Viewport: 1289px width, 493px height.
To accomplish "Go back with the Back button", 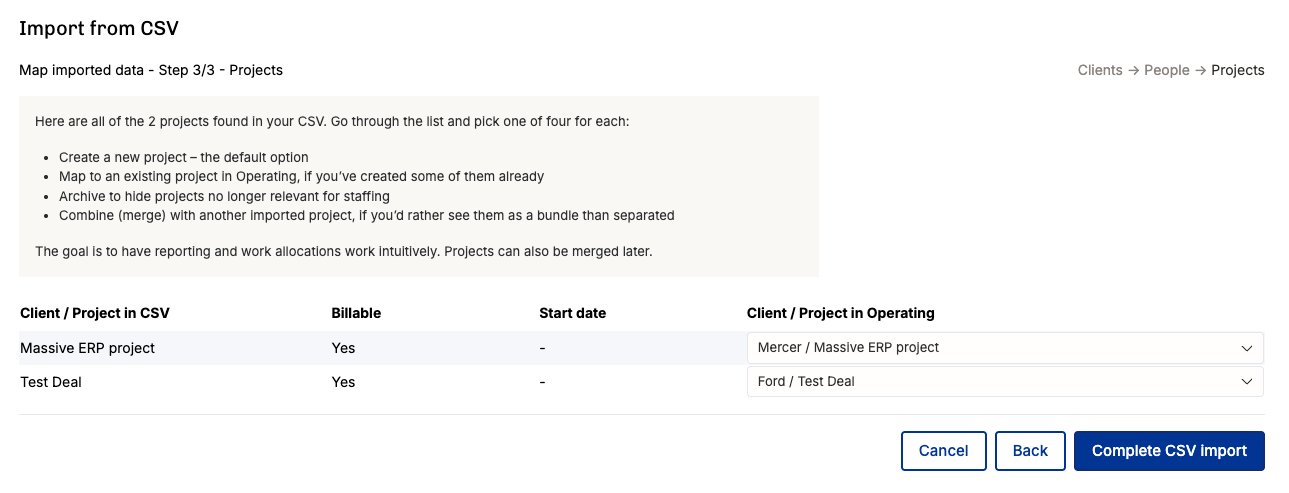I will [1030, 451].
